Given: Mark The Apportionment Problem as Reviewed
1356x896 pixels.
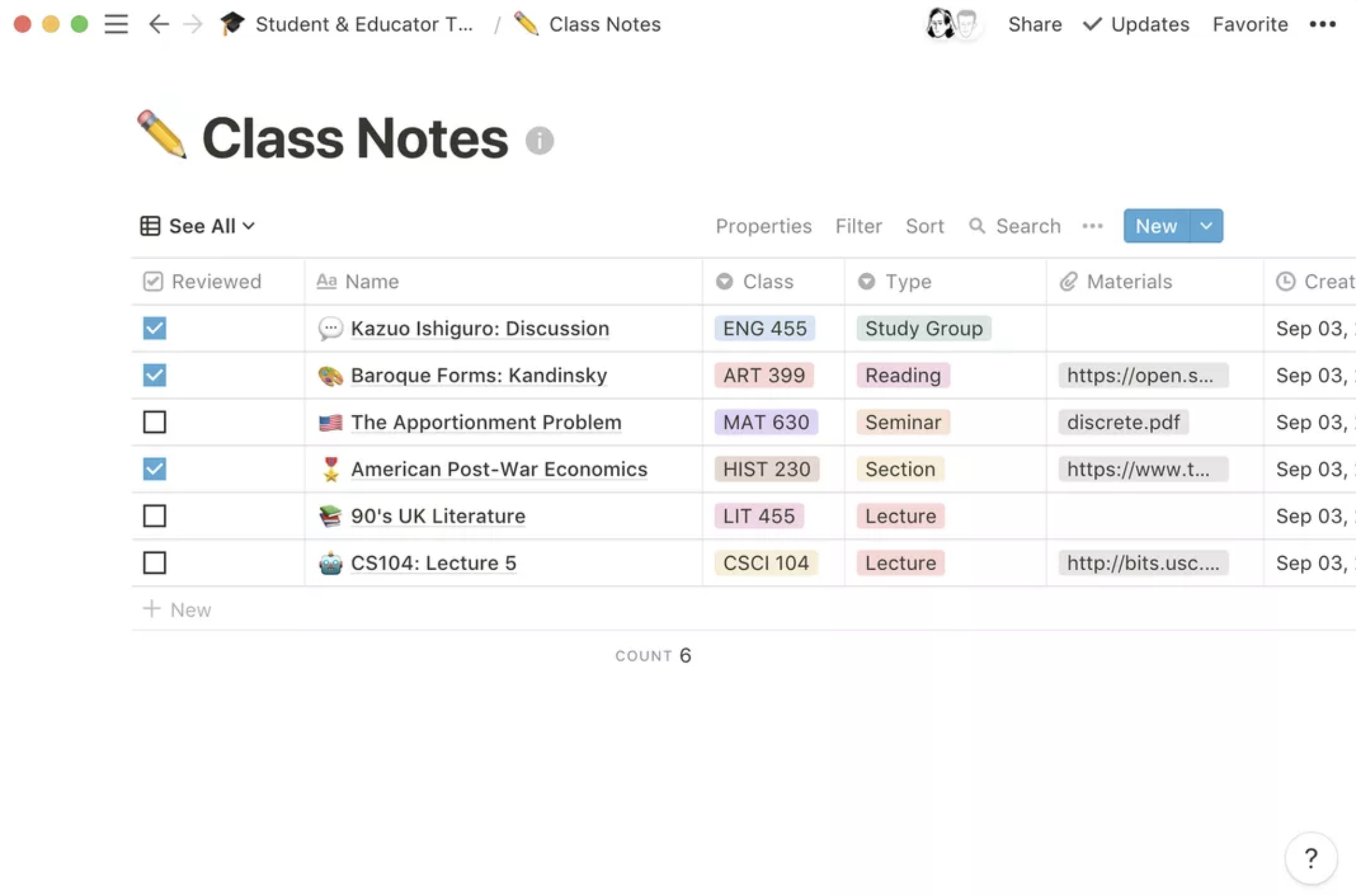Looking at the screenshot, I should coord(154,422).
